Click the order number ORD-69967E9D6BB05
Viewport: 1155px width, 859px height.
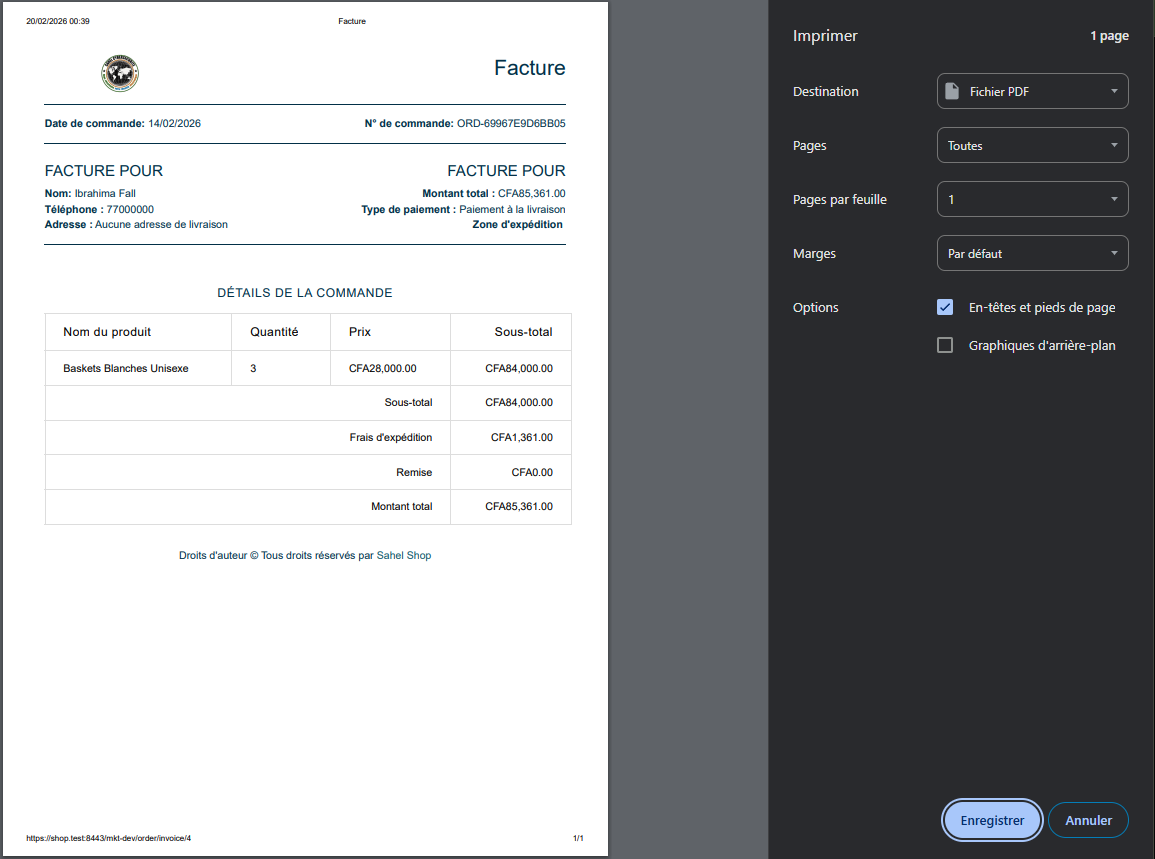coord(512,123)
